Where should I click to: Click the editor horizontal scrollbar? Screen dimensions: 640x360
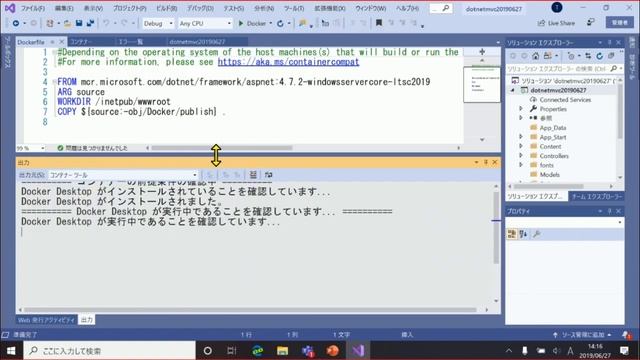coord(221,148)
